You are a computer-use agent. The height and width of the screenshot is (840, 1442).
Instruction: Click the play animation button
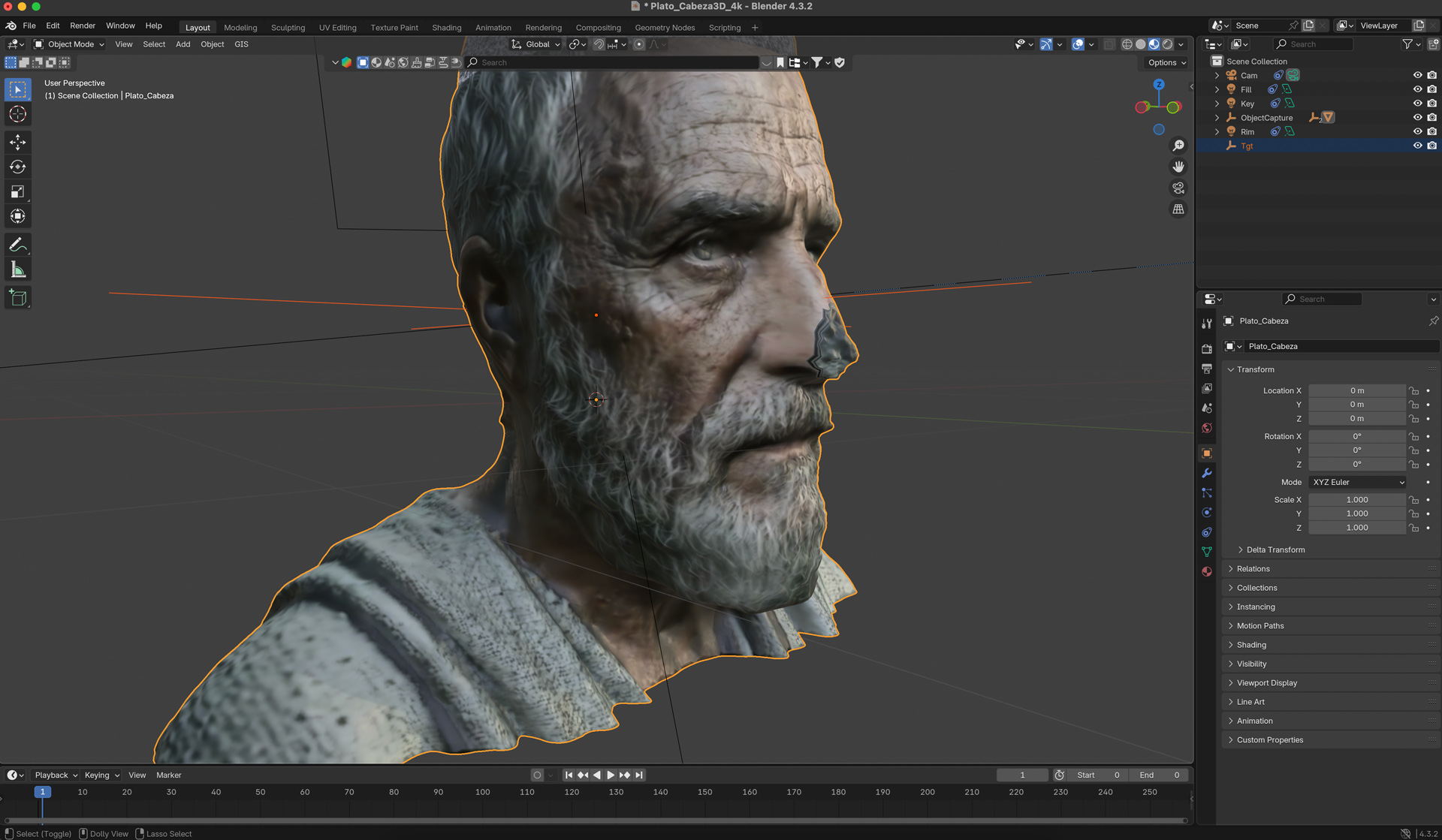[x=611, y=775]
